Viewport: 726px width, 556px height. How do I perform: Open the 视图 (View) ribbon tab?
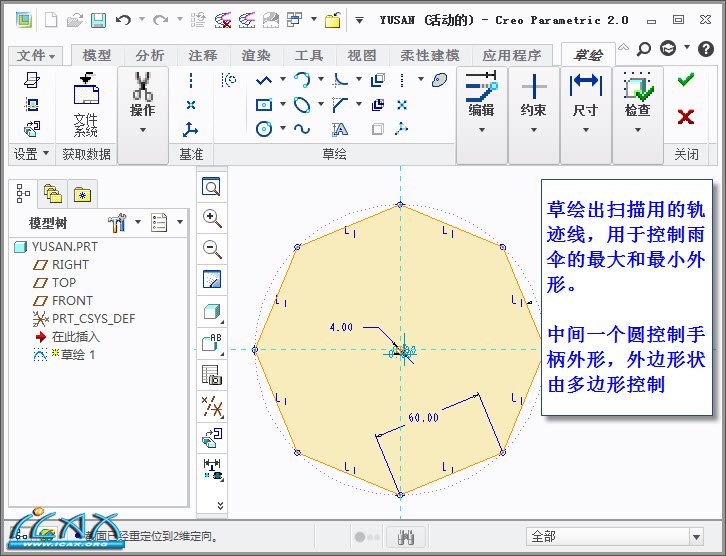(362, 56)
